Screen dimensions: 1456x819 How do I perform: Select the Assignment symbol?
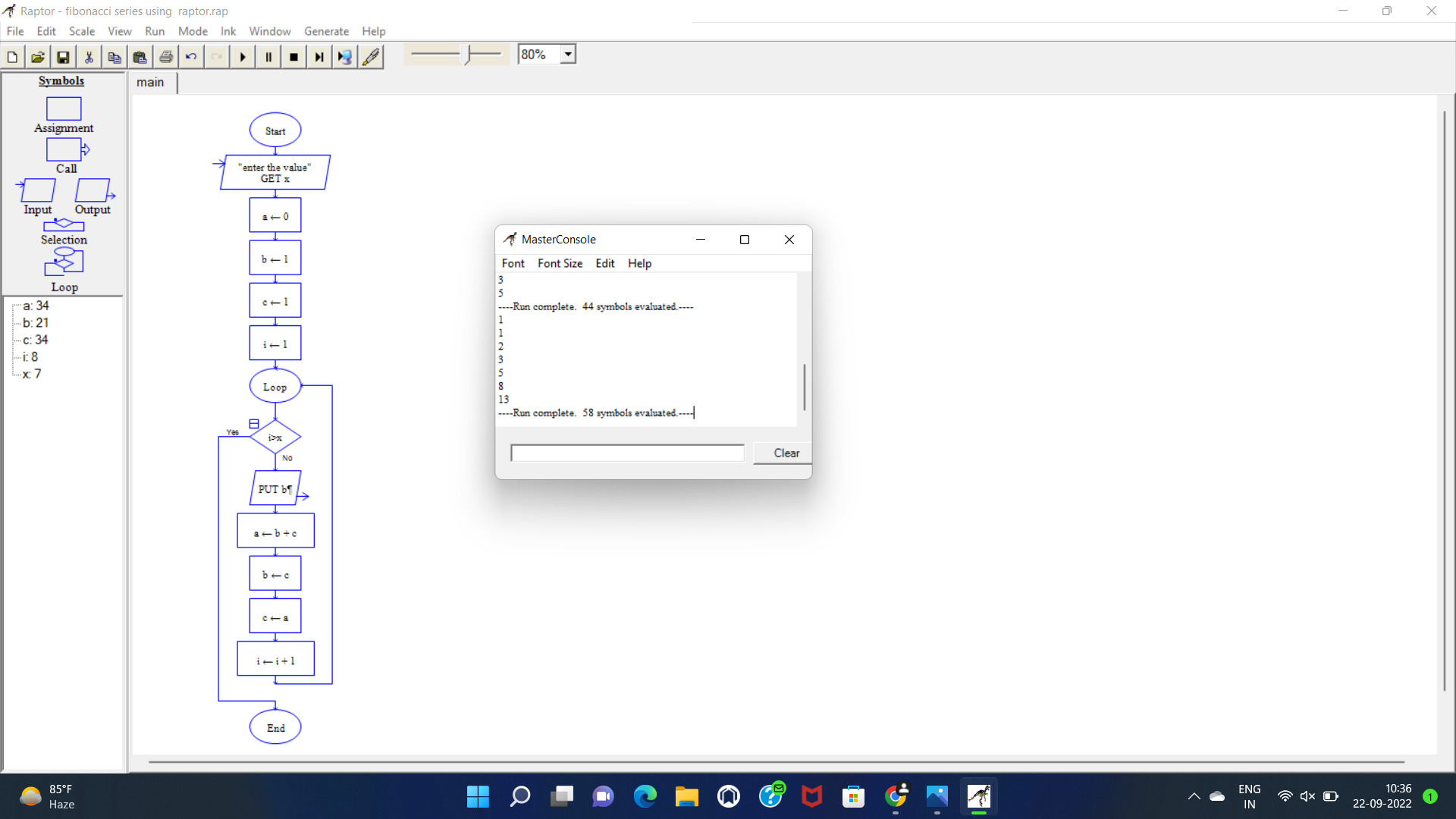[x=63, y=108]
